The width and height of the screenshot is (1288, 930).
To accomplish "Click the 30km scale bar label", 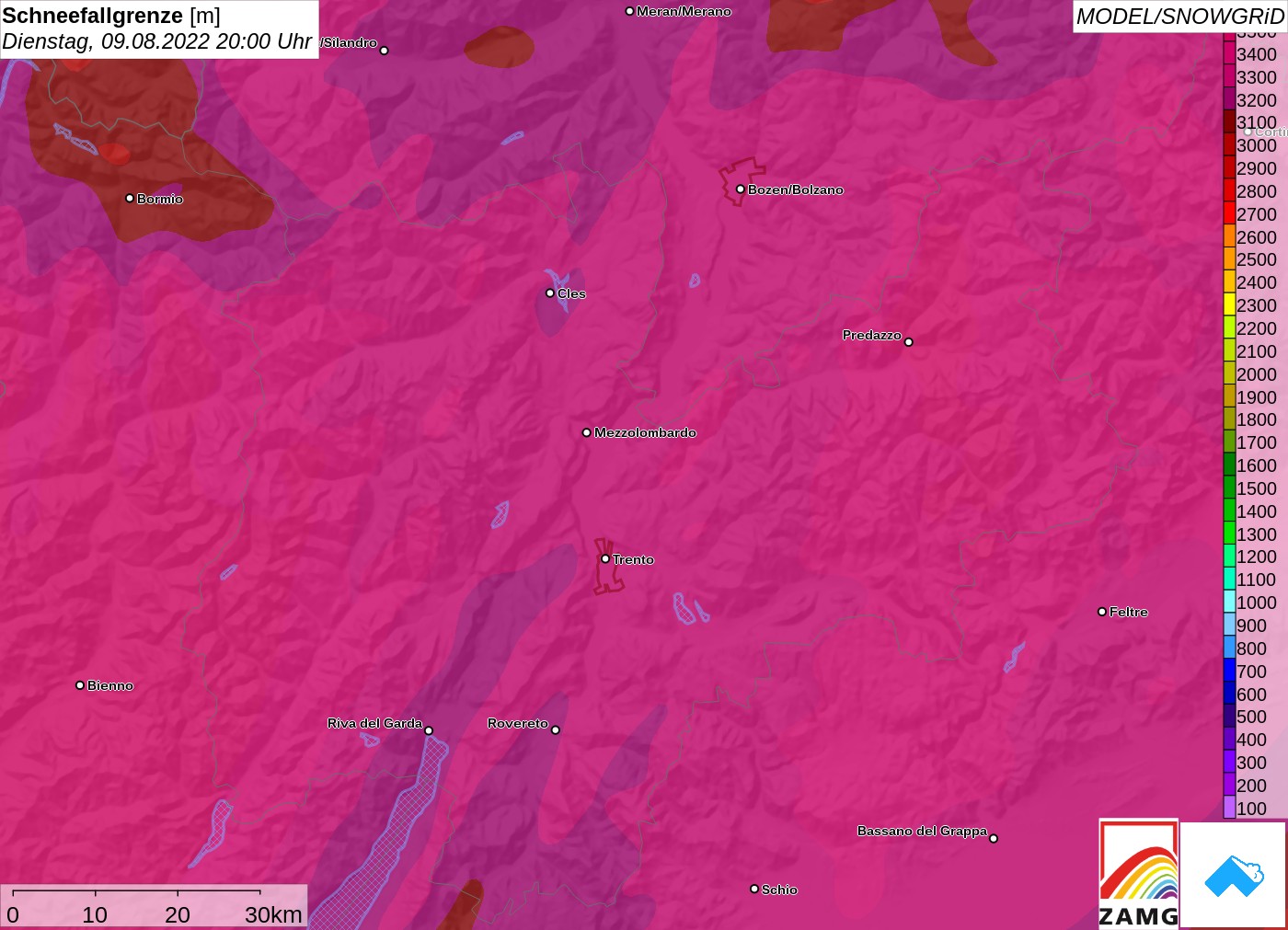I will 273,914.
